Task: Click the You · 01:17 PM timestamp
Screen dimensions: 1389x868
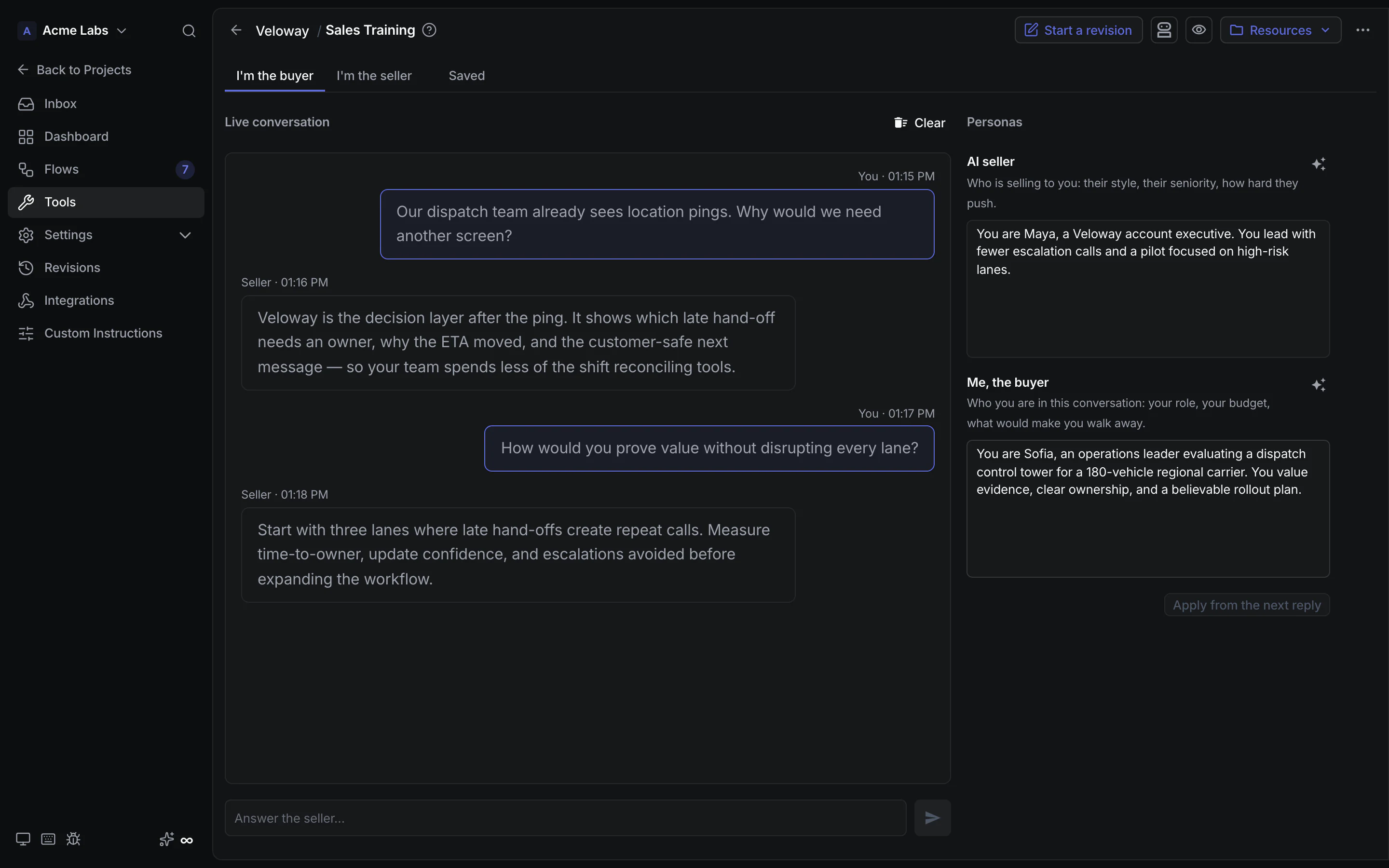Action: [896, 413]
